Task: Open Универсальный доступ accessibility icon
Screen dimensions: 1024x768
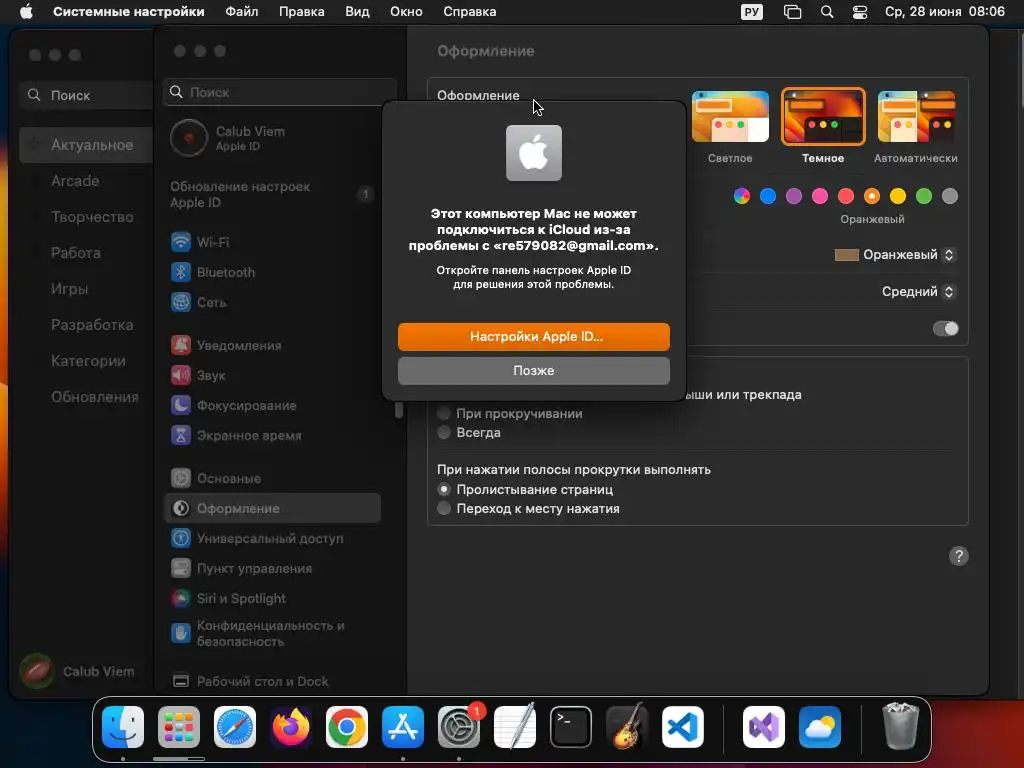Action: pyautogui.click(x=181, y=538)
